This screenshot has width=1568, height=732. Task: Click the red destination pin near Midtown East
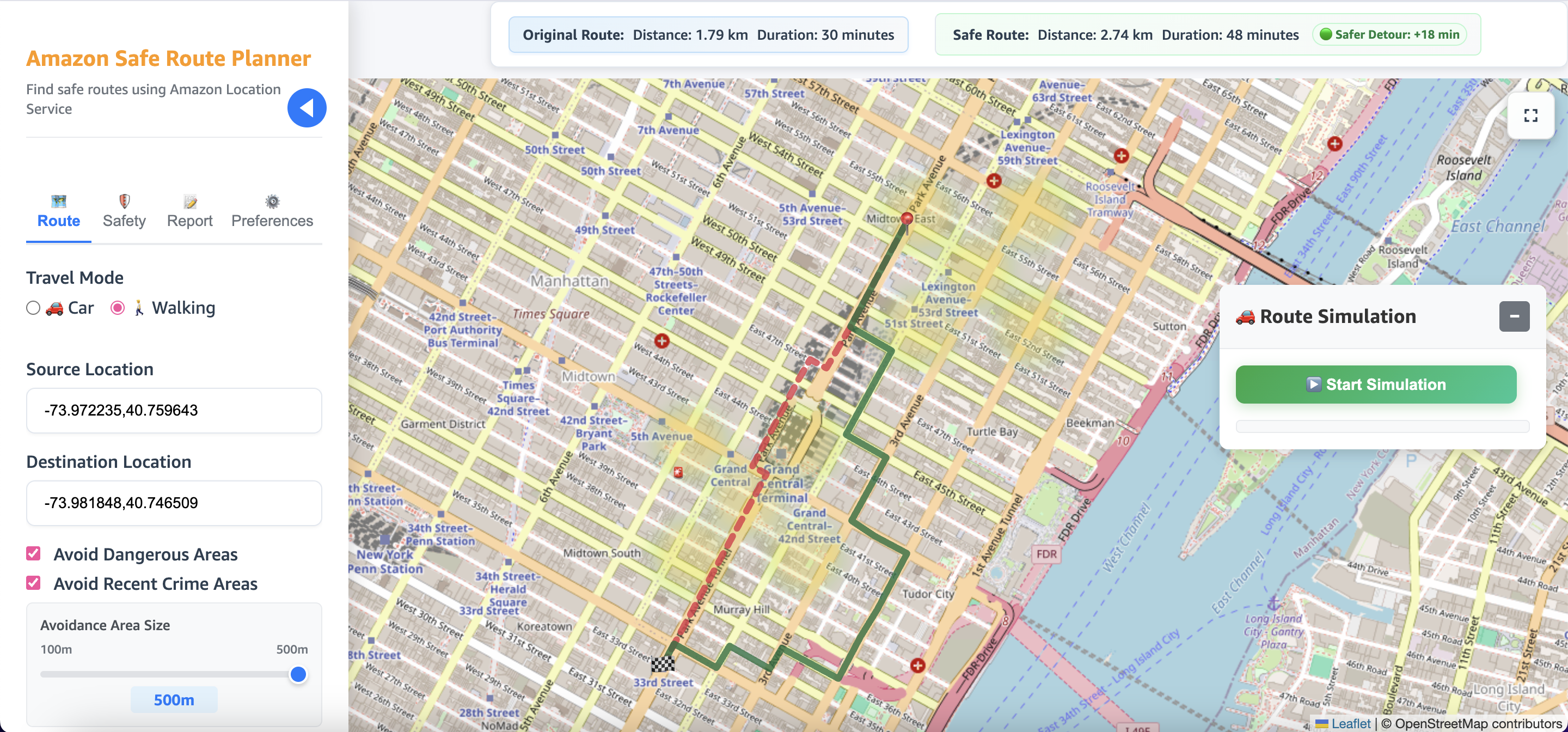click(906, 219)
